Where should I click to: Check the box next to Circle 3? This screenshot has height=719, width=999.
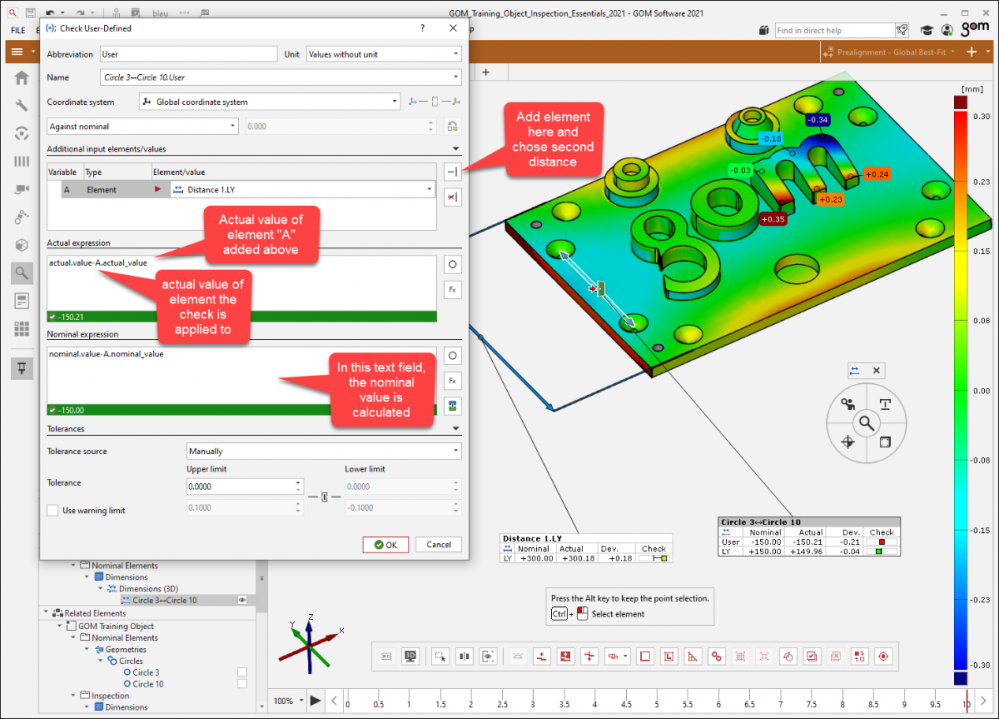click(242, 672)
